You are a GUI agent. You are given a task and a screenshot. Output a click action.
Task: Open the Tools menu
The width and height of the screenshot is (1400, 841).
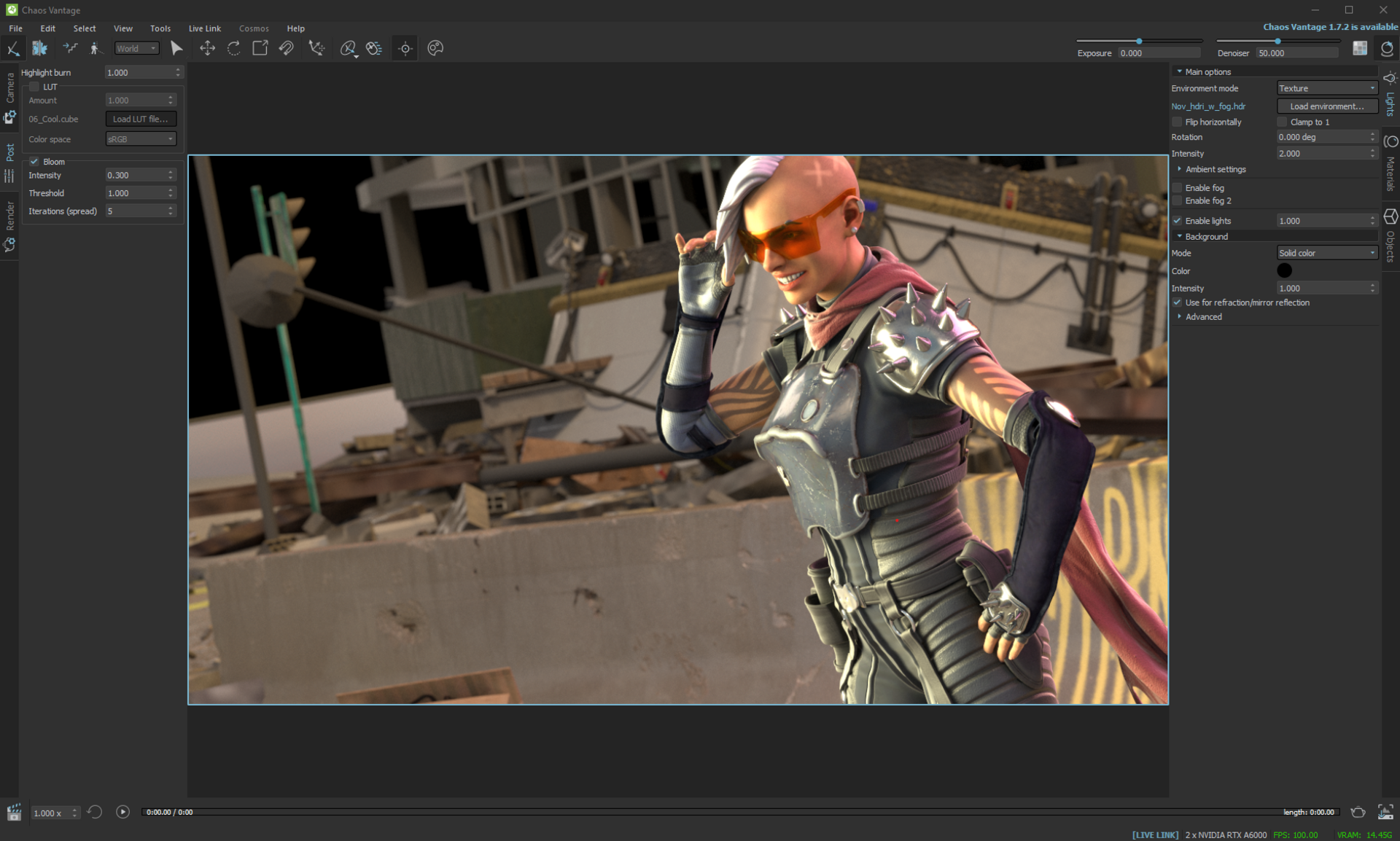(160, 28)
